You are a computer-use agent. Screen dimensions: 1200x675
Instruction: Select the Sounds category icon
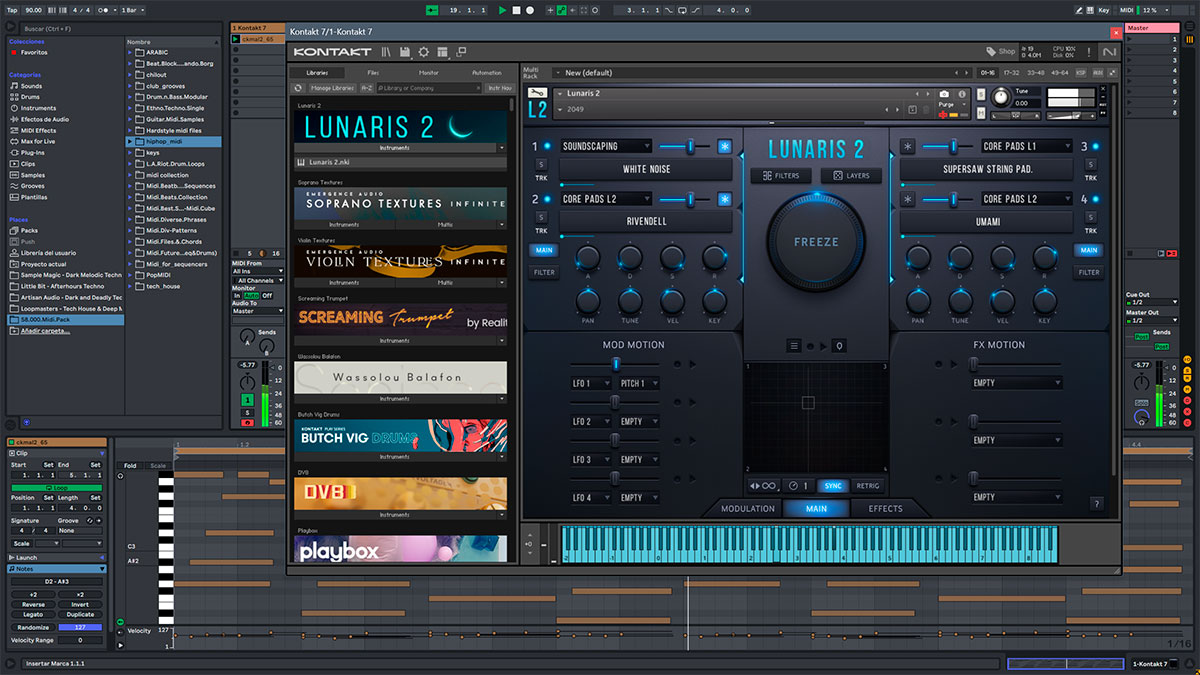pyautogui.click(x=14, y=86)
